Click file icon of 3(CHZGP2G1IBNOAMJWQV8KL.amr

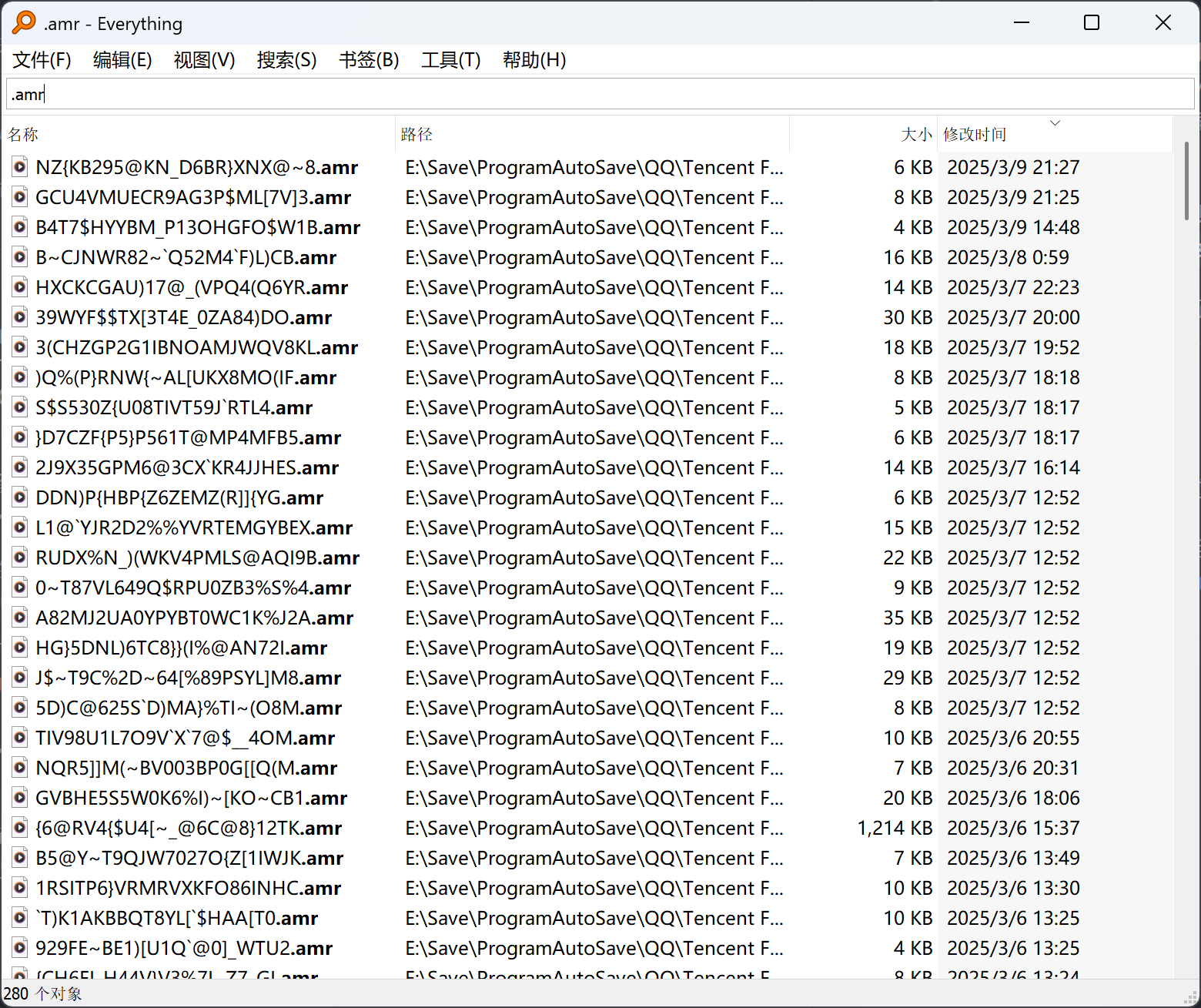pos(20,347)
